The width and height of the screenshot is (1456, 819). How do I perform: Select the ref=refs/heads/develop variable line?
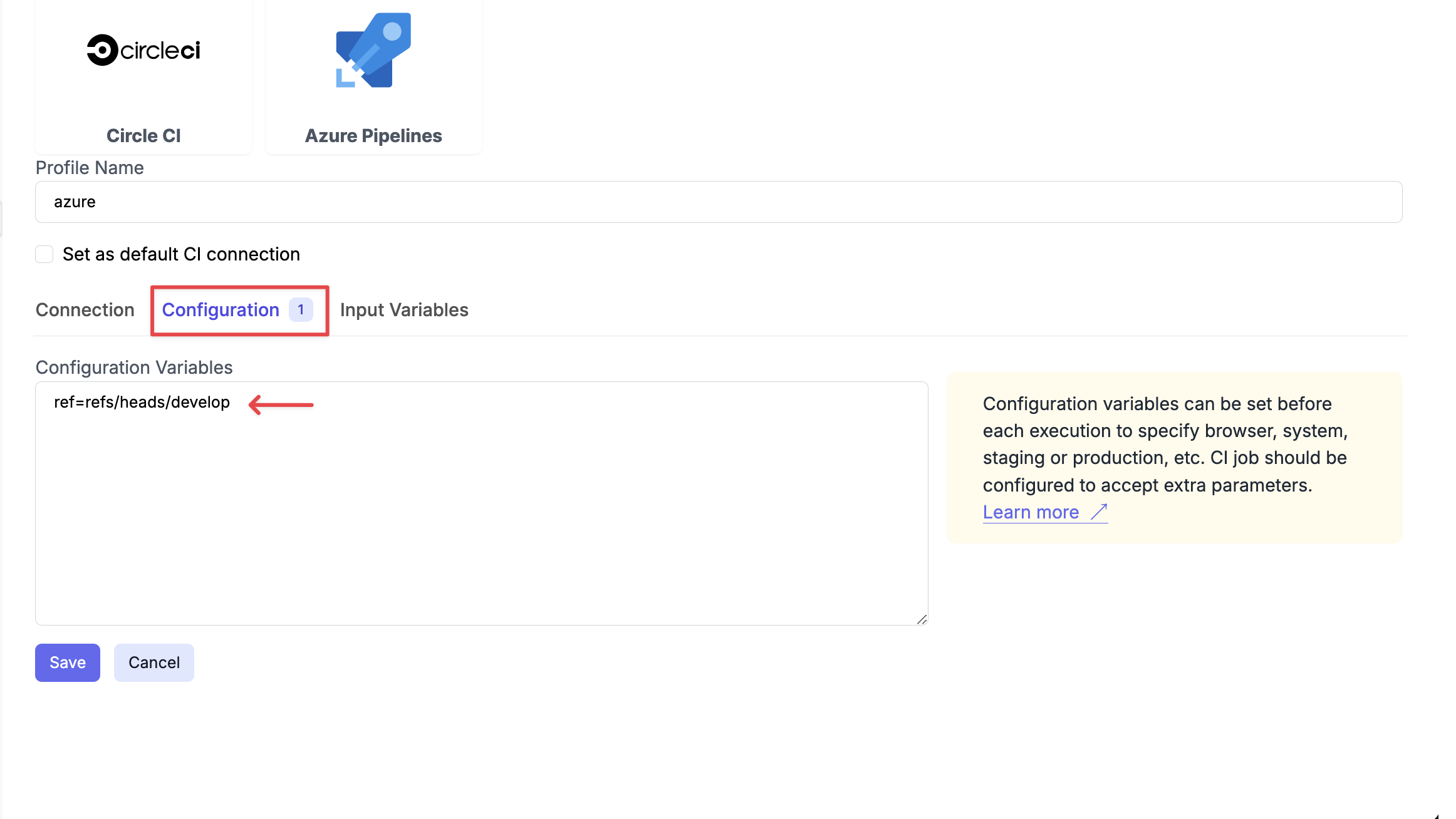click(141, 403)
